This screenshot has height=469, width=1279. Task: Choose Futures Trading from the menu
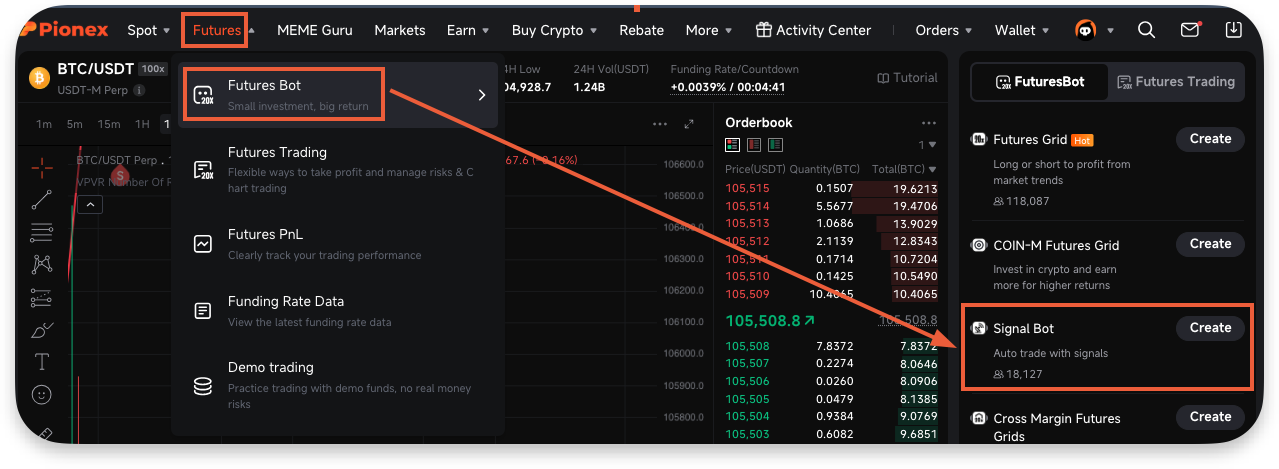point(338,169)
